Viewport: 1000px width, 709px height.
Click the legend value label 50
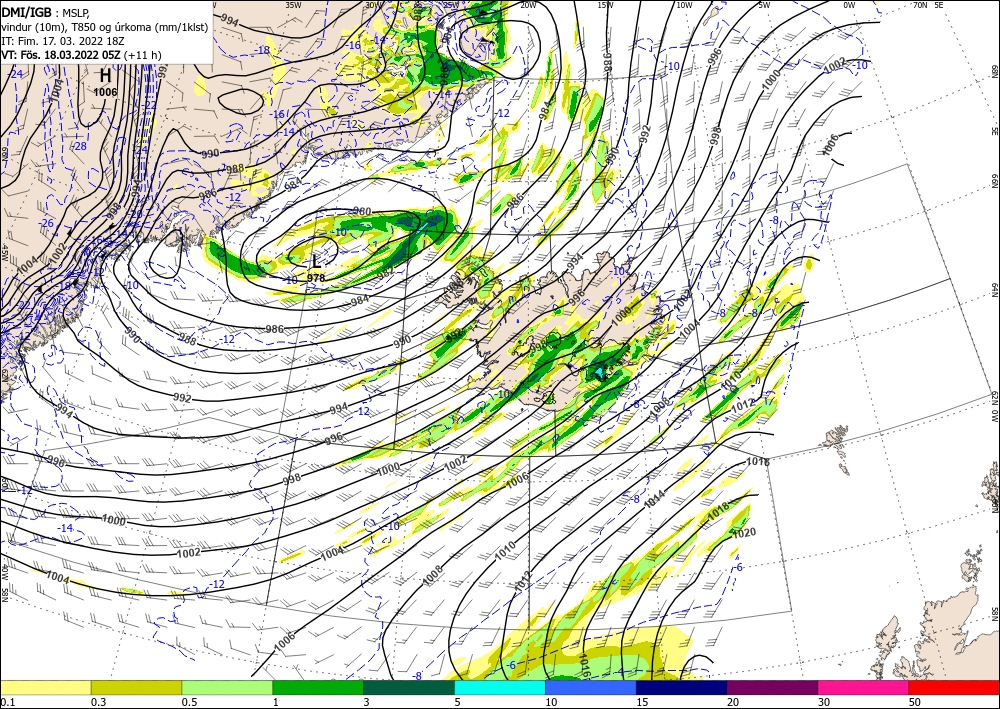point(915,702)
